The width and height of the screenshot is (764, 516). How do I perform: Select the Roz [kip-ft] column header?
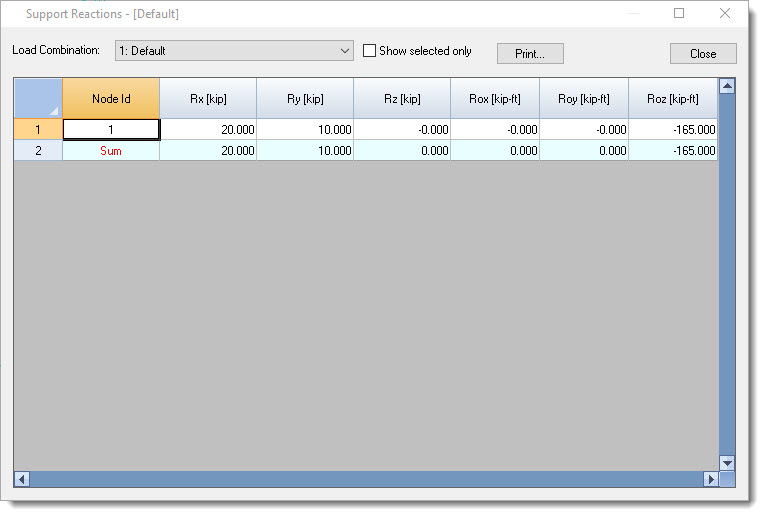coord(672,99)
